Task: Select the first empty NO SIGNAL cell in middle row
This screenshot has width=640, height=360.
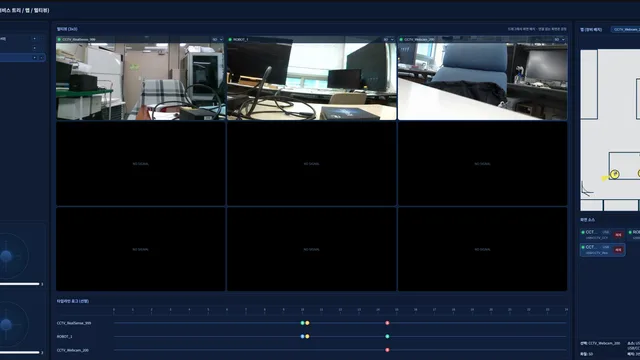Action: pyautogui.click(x=140, y=164)
